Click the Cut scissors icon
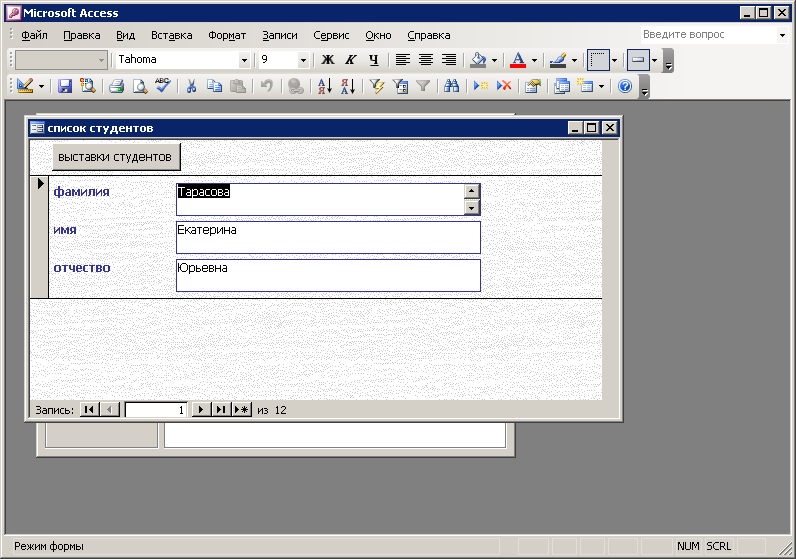 click(x=191, y=86)
